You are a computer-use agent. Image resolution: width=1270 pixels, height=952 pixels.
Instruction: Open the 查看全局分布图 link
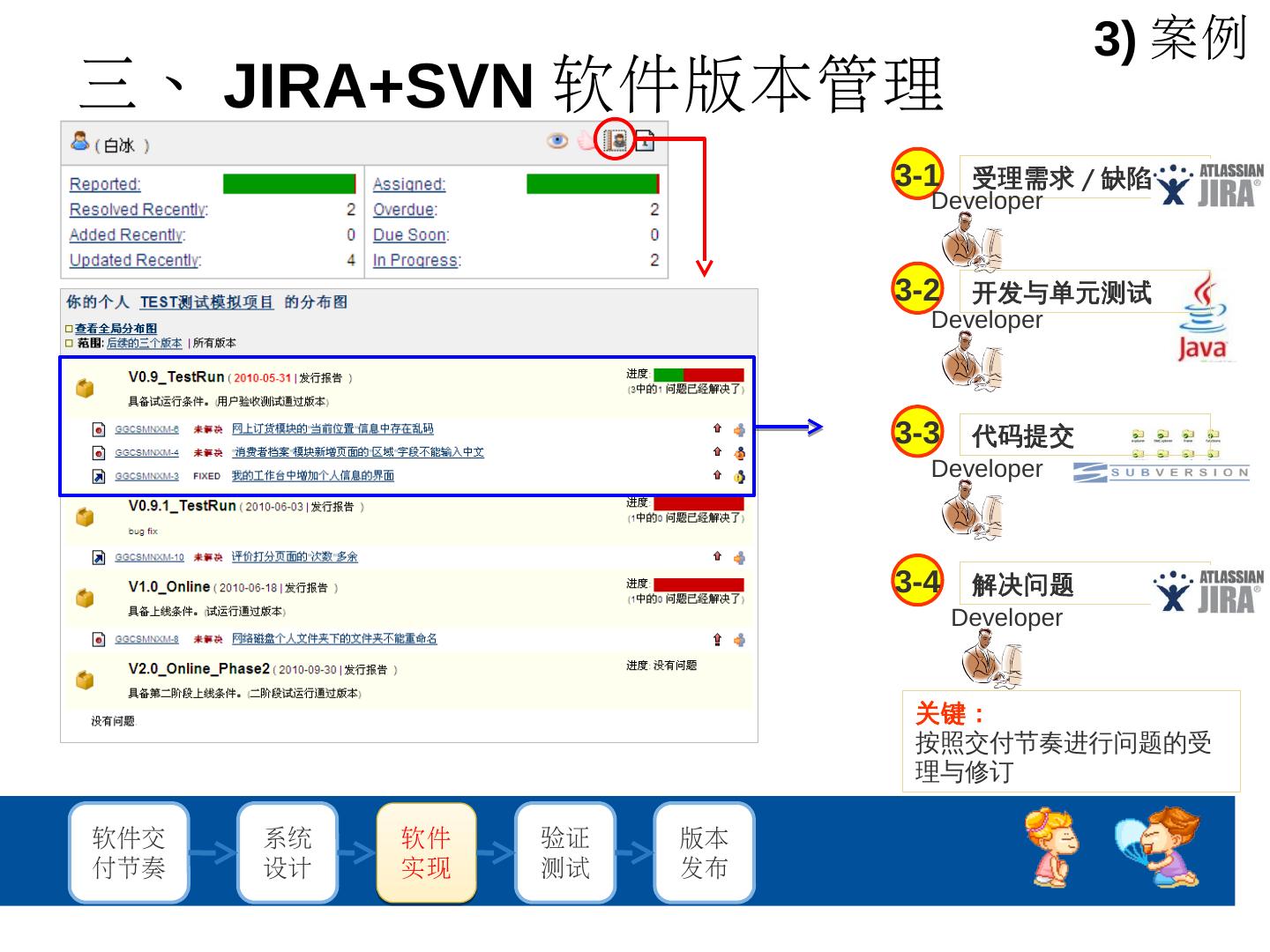tap(116, 329)
